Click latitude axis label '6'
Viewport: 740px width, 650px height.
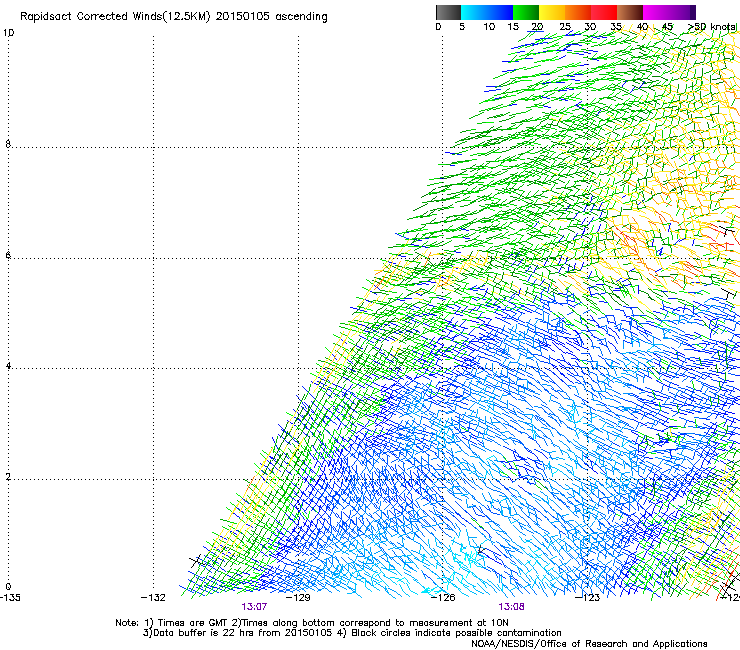tap(8, 255)
